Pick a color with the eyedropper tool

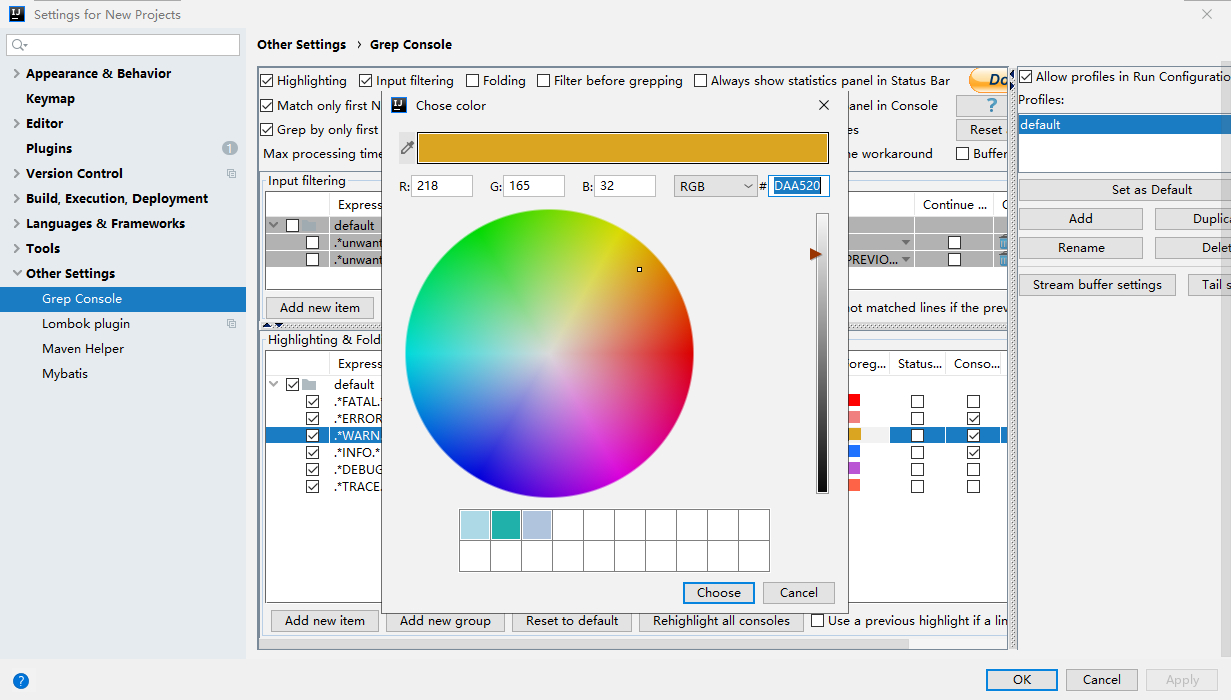coord(407,148)
